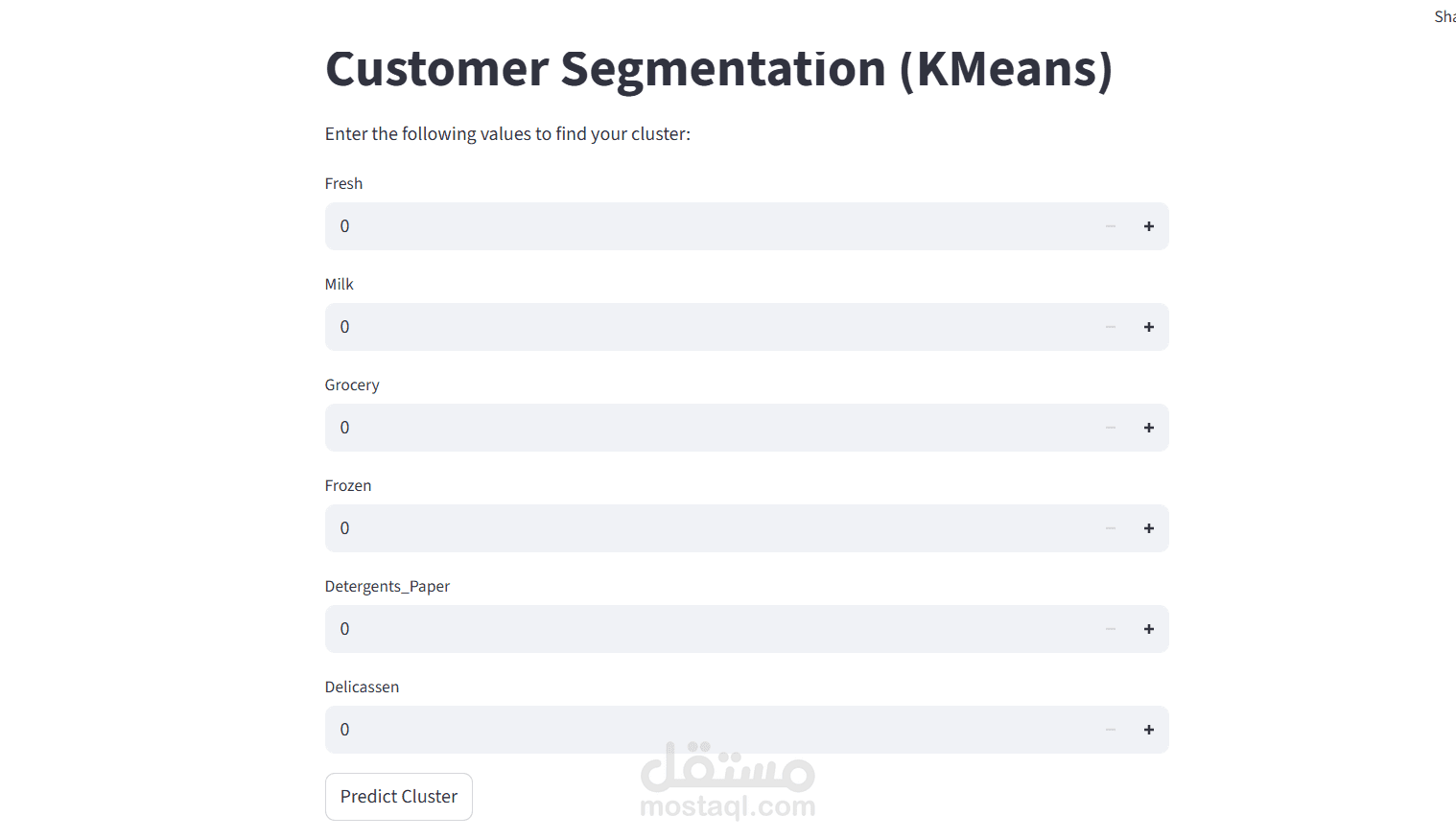
Task: Click the plus icon on the Frozen input
Action: click(x=1148, y=527)
